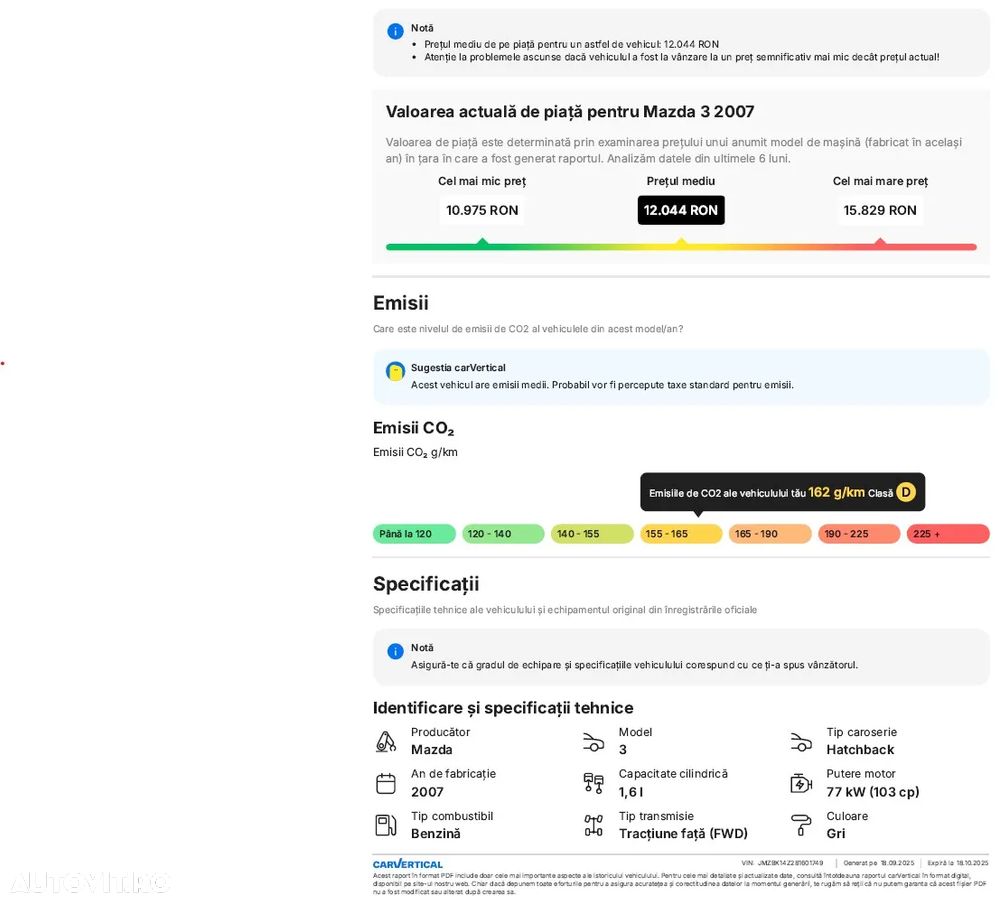Select the green Până la 120 emissions pill
Screen dimensions: 1000x903
414,534
